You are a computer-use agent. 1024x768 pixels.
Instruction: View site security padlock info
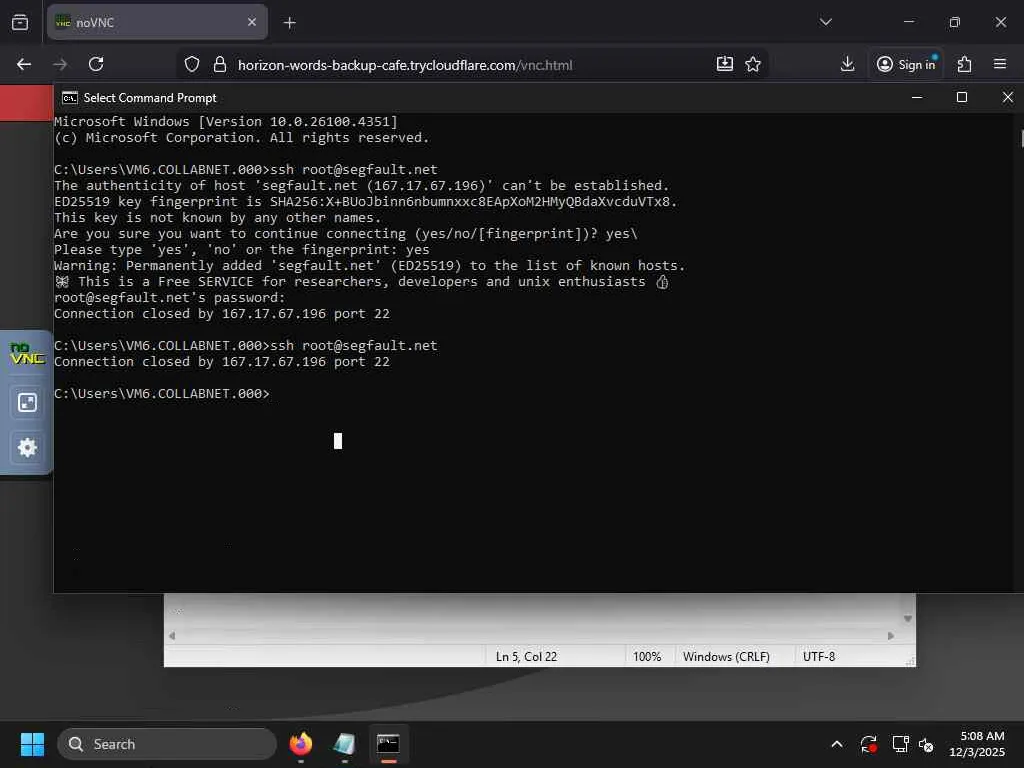(220, 64)
